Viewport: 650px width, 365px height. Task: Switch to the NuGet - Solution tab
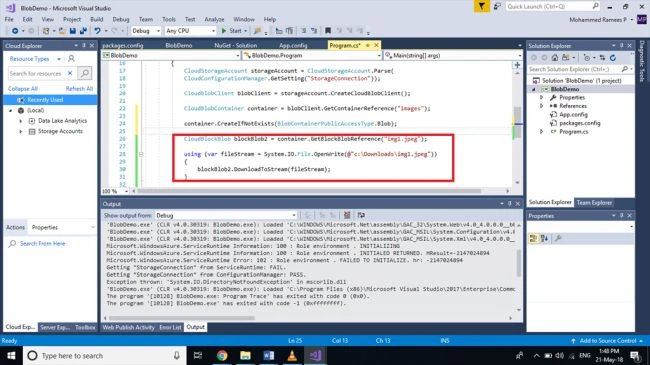(235, 45)
